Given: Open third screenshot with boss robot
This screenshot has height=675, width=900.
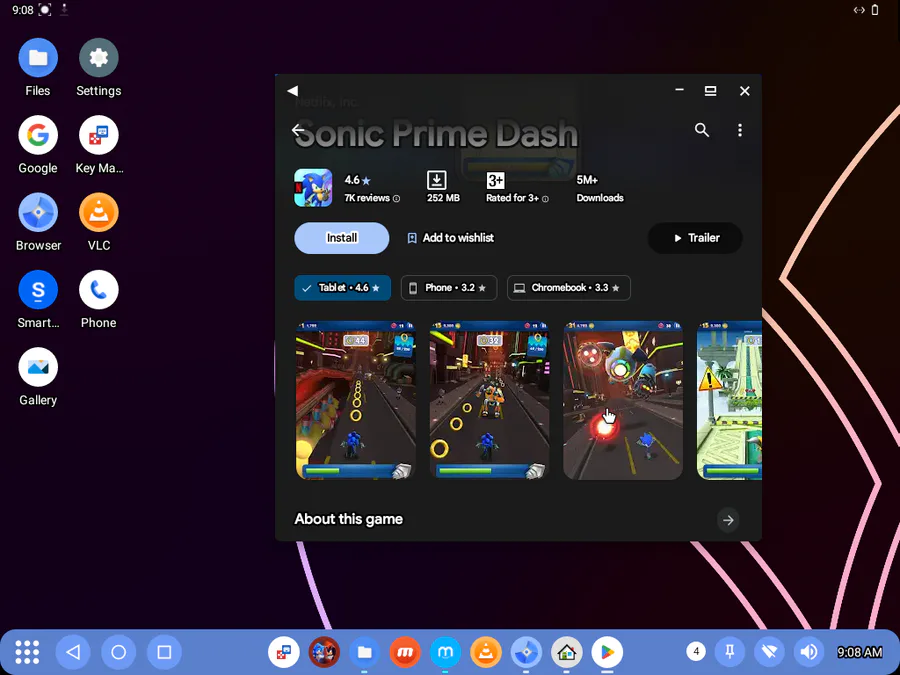Looking at the screenshot, I should click(x=623, y=400).
